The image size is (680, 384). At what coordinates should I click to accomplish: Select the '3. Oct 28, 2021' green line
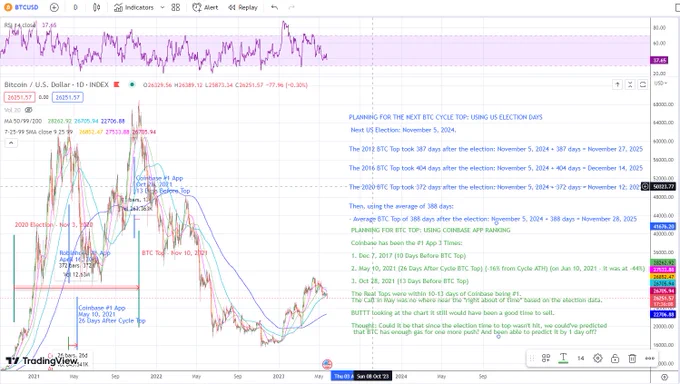click(410, 281)
